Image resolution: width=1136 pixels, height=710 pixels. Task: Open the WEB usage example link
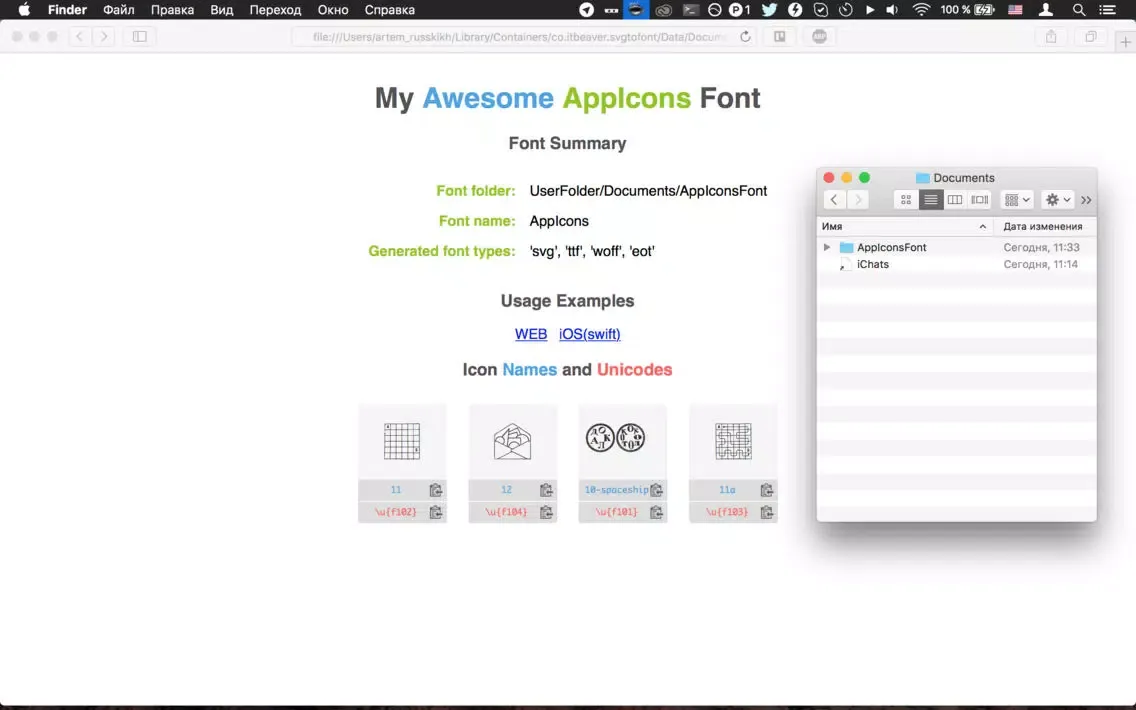(x=531, y=334)
